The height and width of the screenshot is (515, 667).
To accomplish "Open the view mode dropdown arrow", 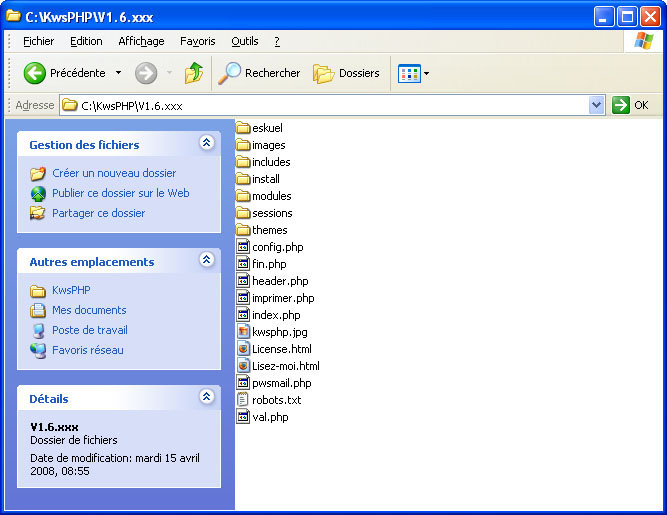I will pos(427,74).
